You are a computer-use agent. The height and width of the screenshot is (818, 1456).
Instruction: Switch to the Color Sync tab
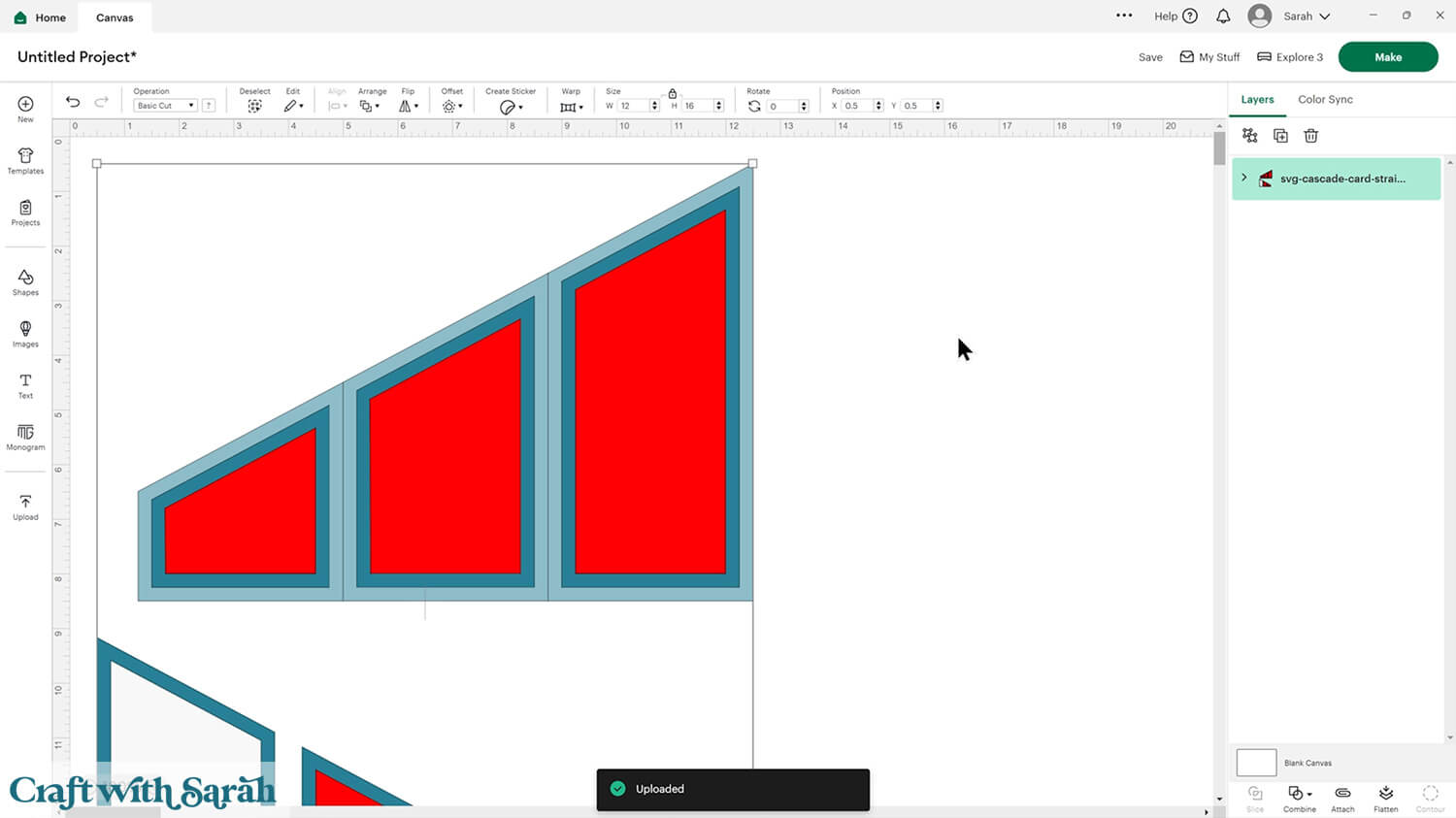tap(1325, 99)
